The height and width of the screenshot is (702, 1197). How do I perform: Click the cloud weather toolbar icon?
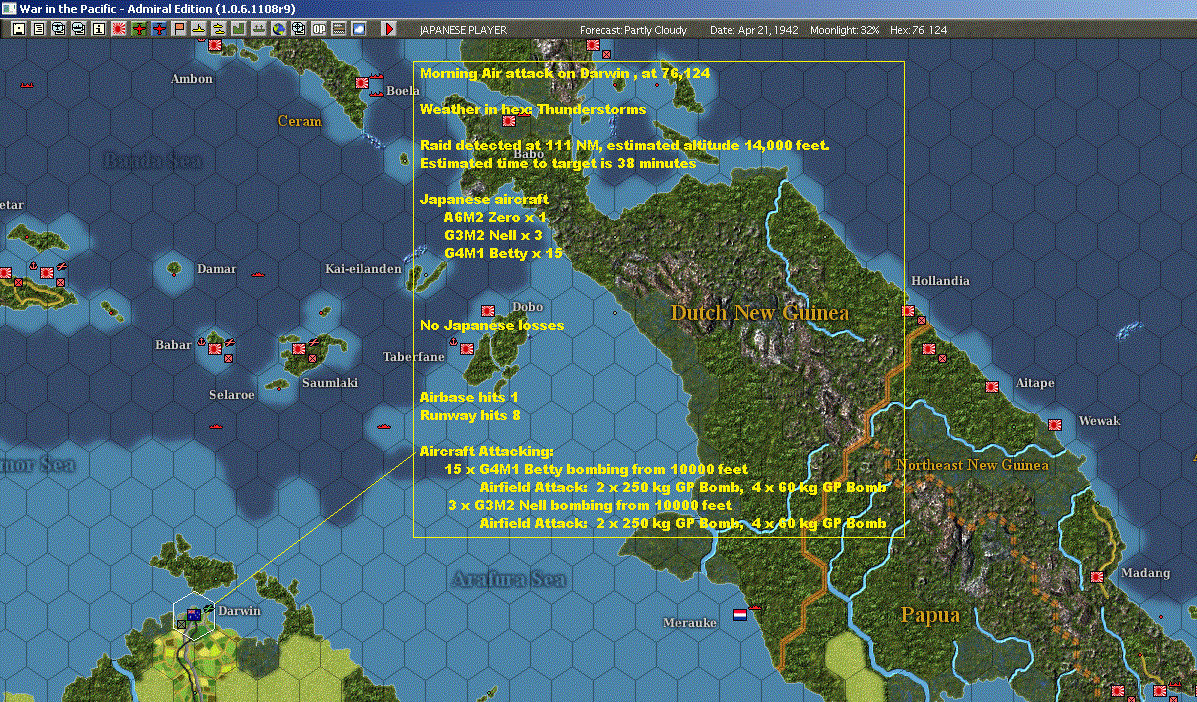tap(359, 29)
